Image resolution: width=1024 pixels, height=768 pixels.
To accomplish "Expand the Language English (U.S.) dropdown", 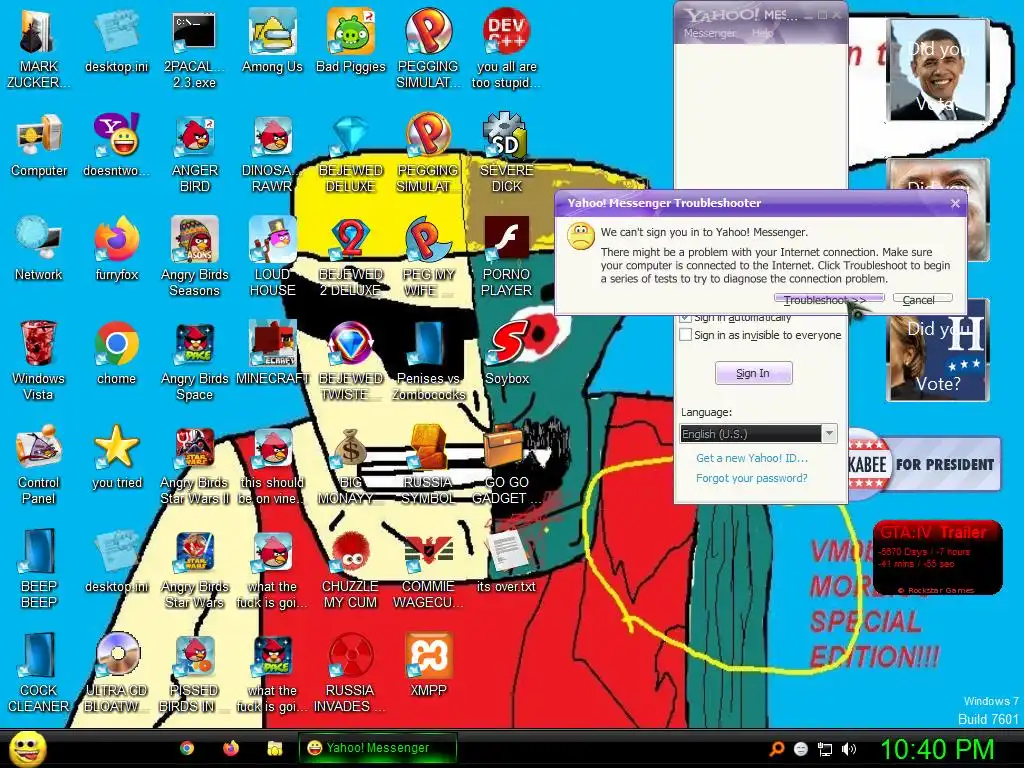I will click(829, 434).
